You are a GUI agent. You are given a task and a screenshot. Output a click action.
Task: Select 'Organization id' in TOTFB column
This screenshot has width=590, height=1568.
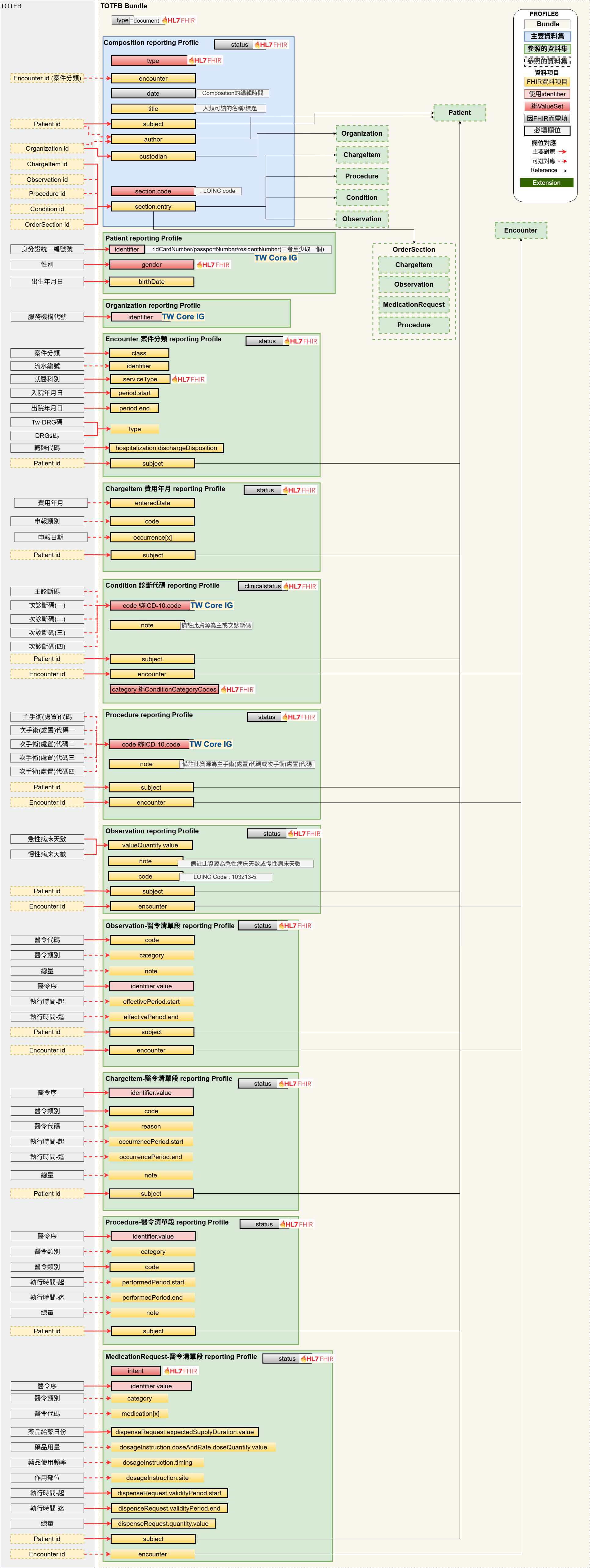47,149
